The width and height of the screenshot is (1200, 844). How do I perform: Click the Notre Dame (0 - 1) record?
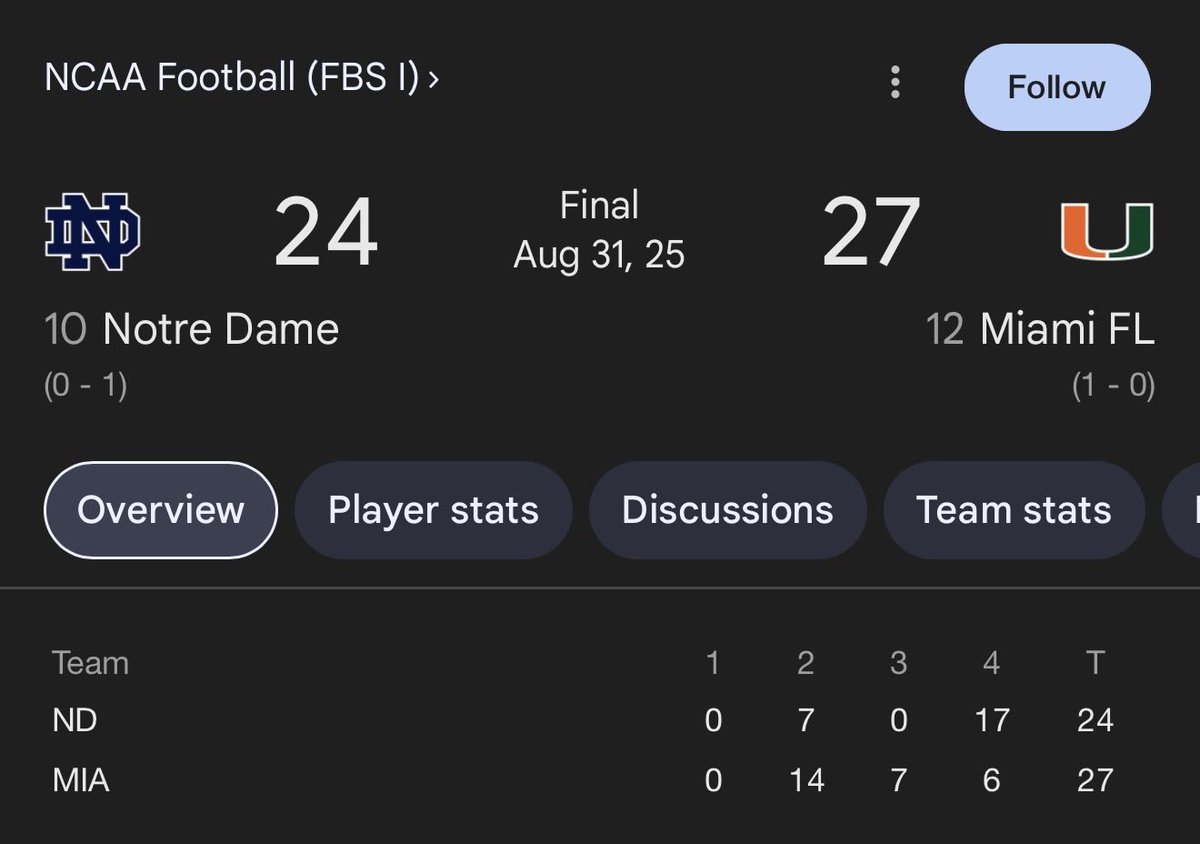(x=85, y=386)
